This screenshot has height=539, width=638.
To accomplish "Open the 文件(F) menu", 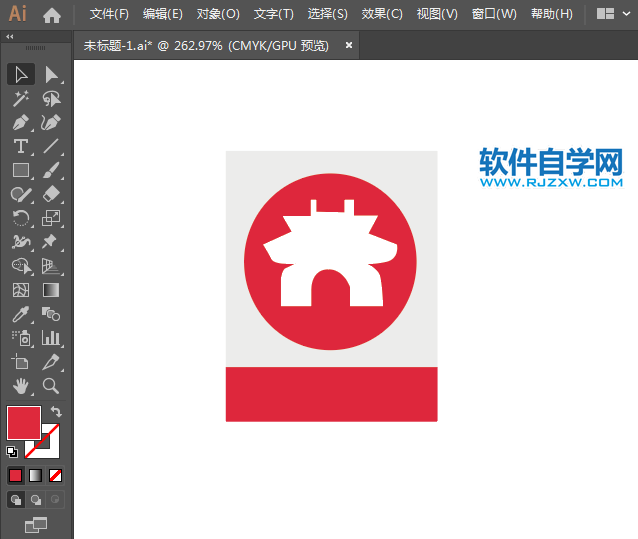I will point(109,14).
